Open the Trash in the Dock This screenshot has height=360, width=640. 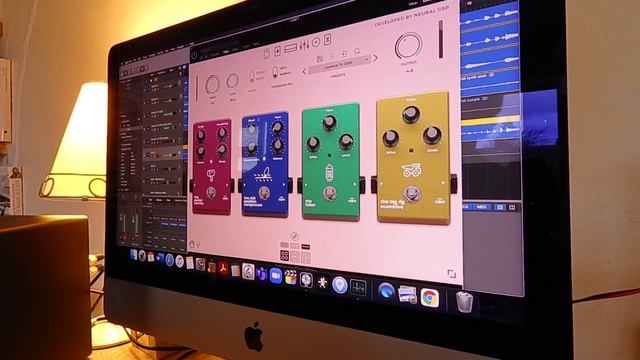pyautogui.click(x=464, y=302)
